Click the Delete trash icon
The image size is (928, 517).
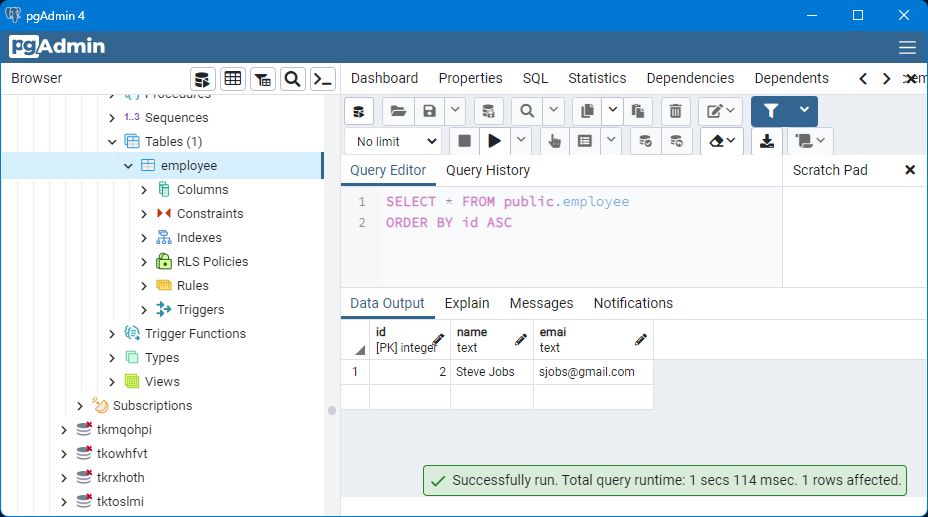coord(675,111)
